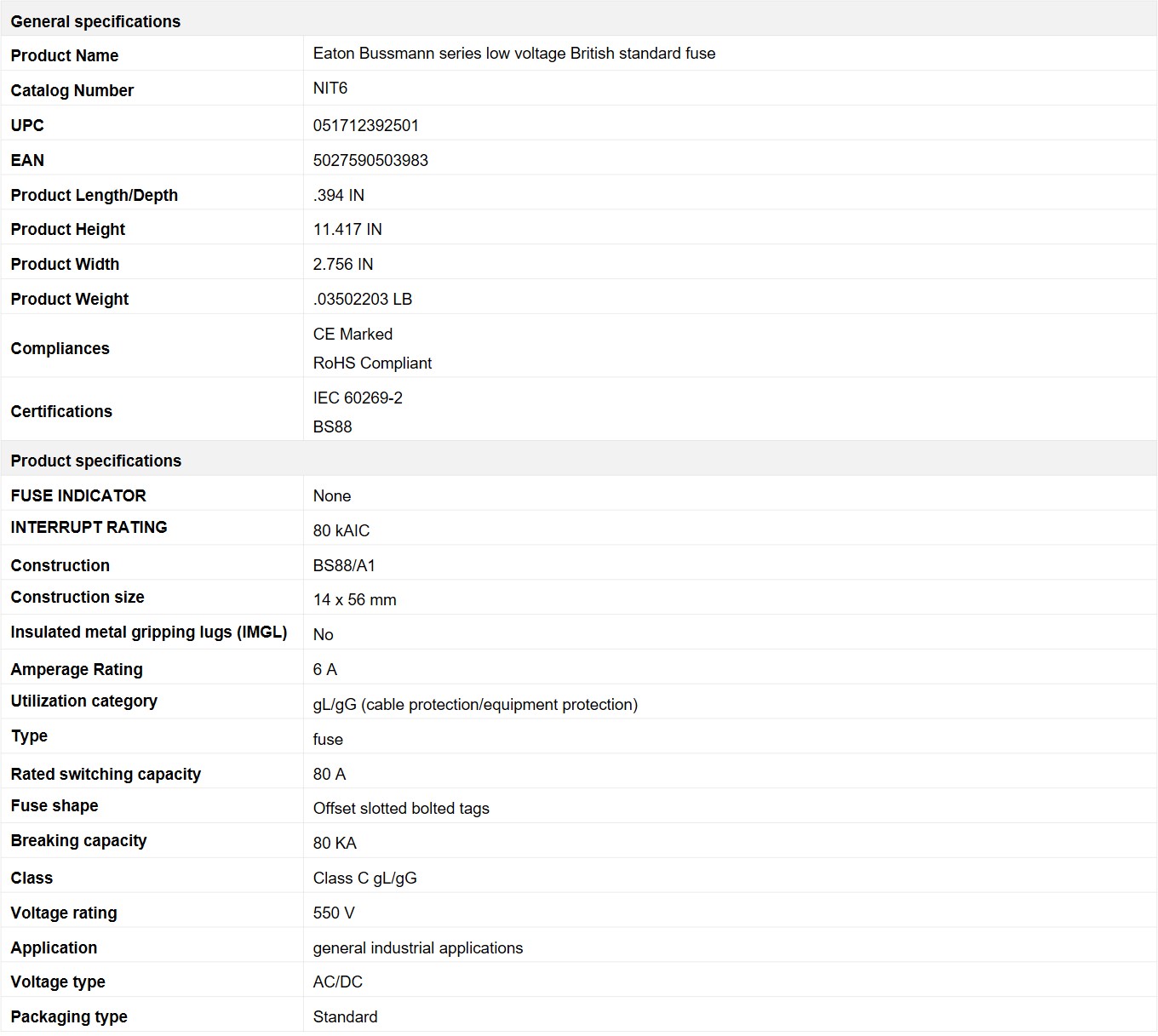Click the Packaging type value Standard

tap(345, 1016)
